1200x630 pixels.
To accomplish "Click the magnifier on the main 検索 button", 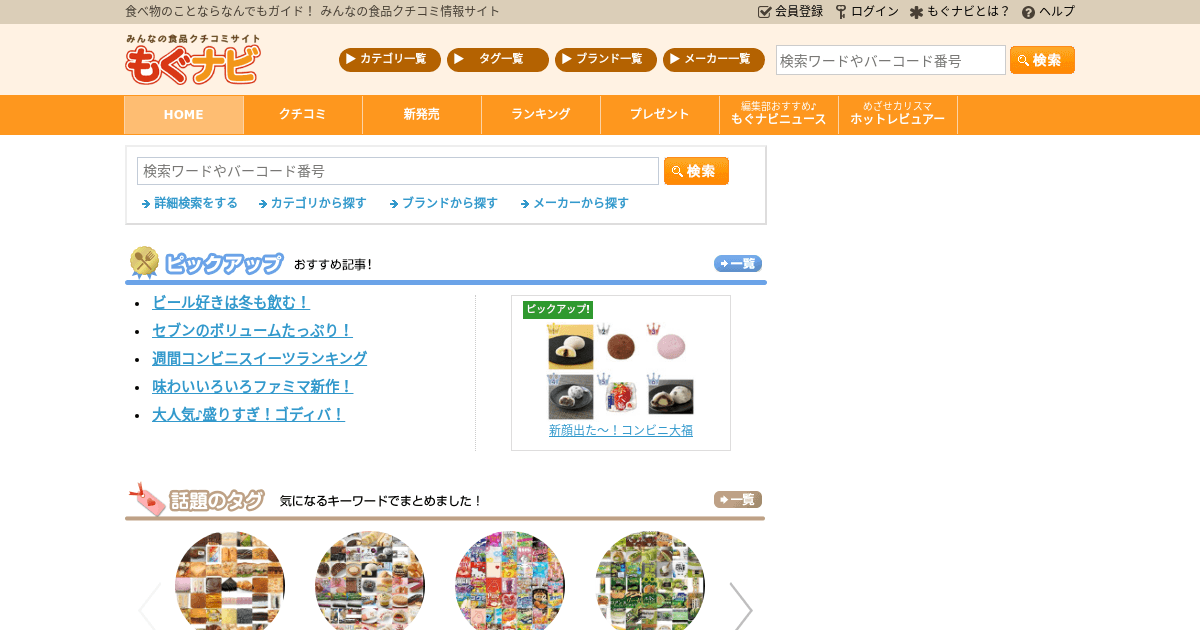I will 677,170.
